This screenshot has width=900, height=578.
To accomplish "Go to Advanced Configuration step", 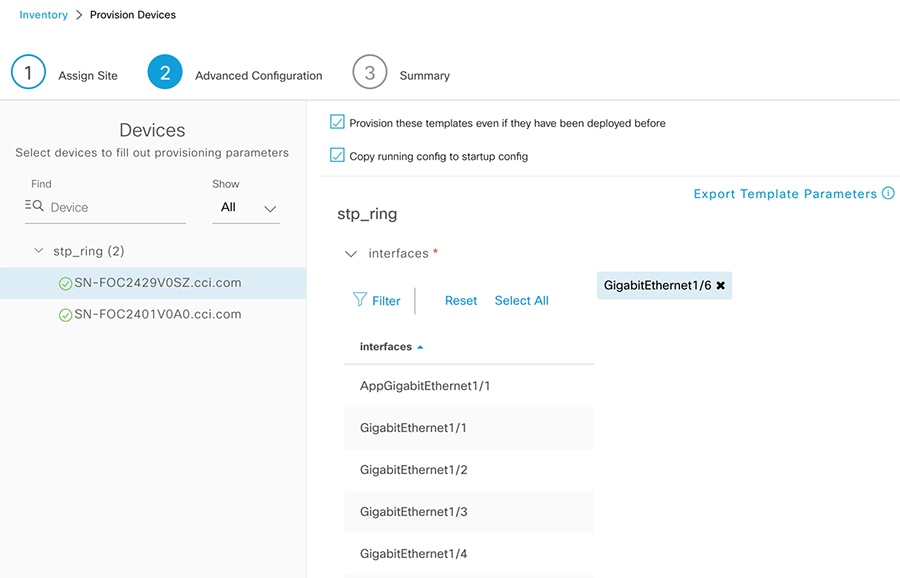I will [165, 73].
